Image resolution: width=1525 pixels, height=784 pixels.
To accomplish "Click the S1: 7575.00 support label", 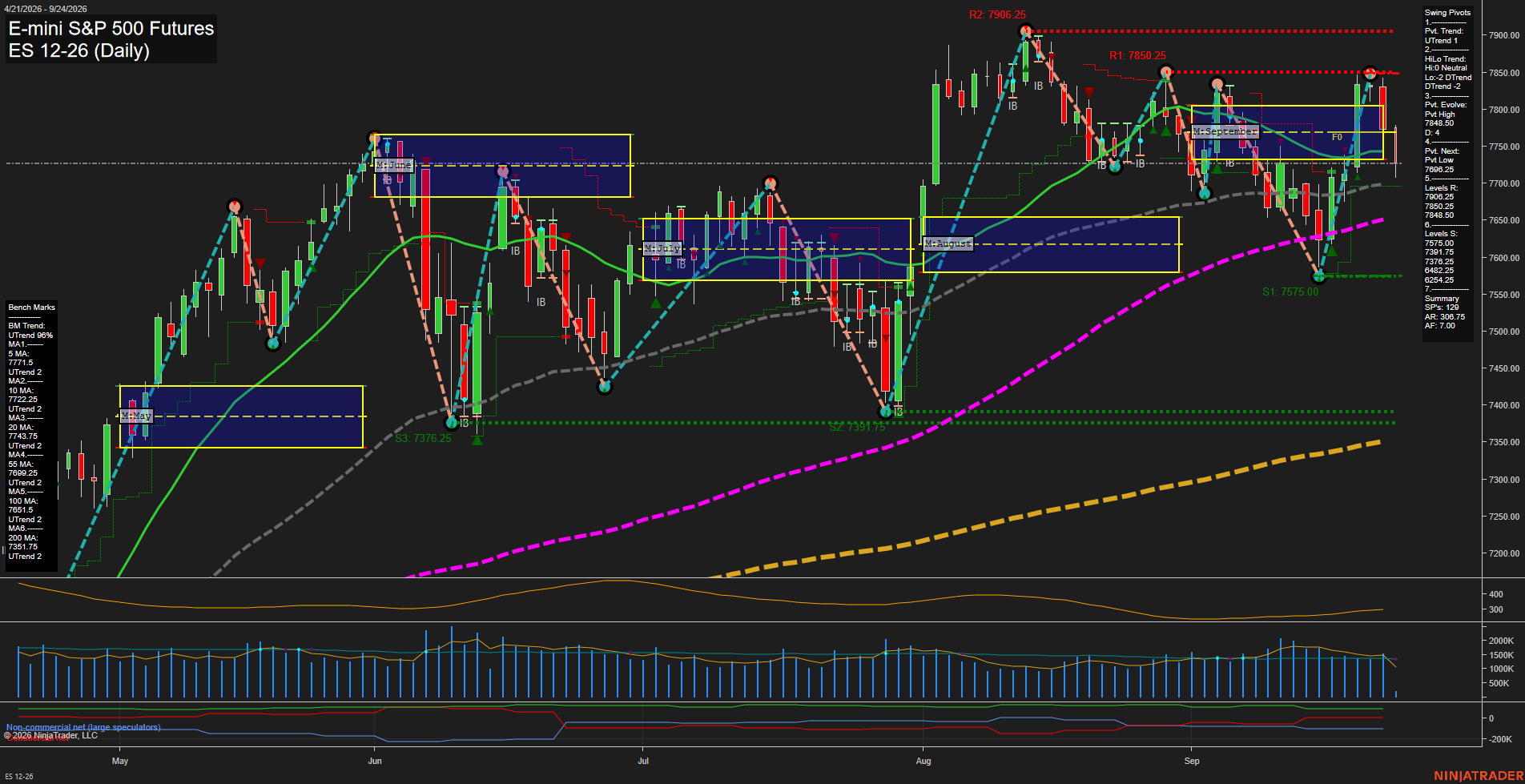I will (1290, 291).
